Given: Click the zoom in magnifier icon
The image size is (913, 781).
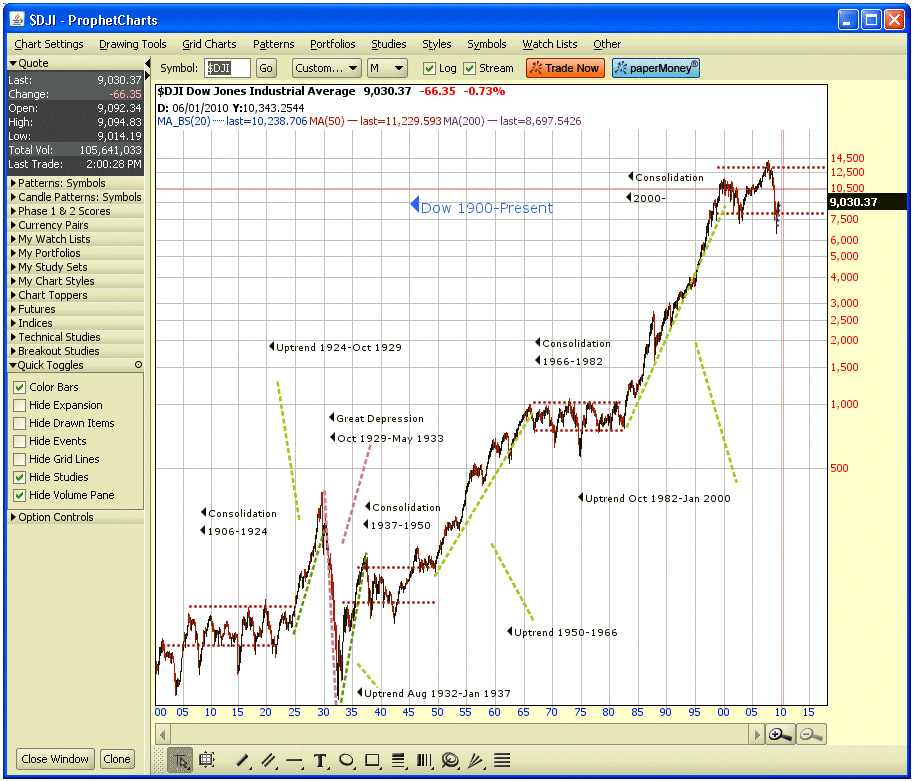Looking at the screenshot, I should click(x=780, y=735).
